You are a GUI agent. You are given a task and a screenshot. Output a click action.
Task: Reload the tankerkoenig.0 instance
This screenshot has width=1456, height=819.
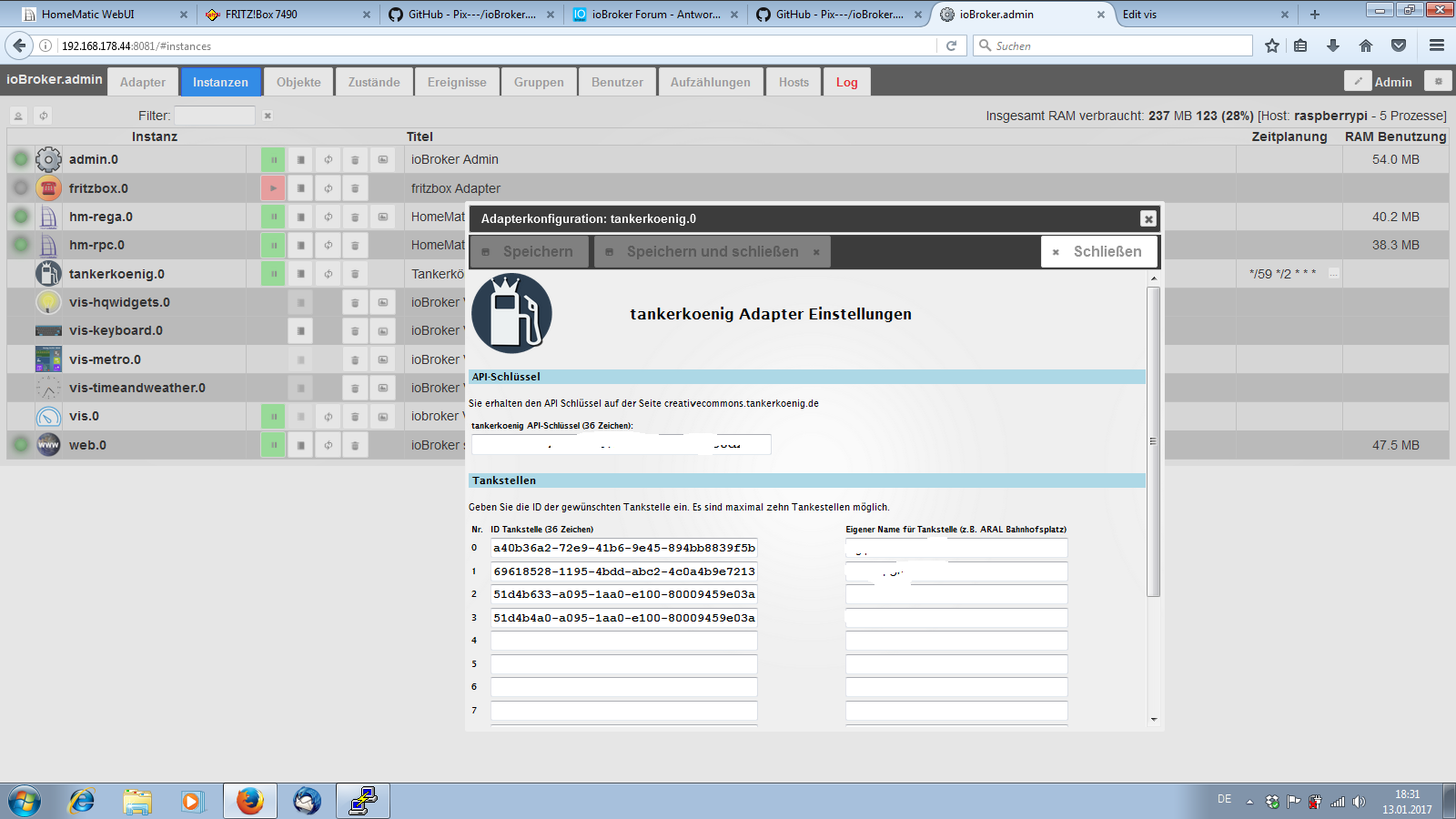[328, 273]
